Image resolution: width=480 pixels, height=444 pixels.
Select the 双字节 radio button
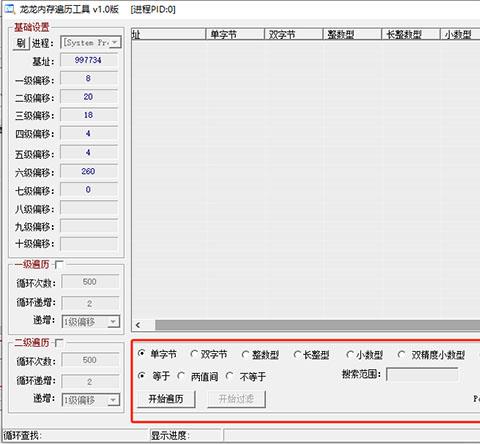[209, 354]
